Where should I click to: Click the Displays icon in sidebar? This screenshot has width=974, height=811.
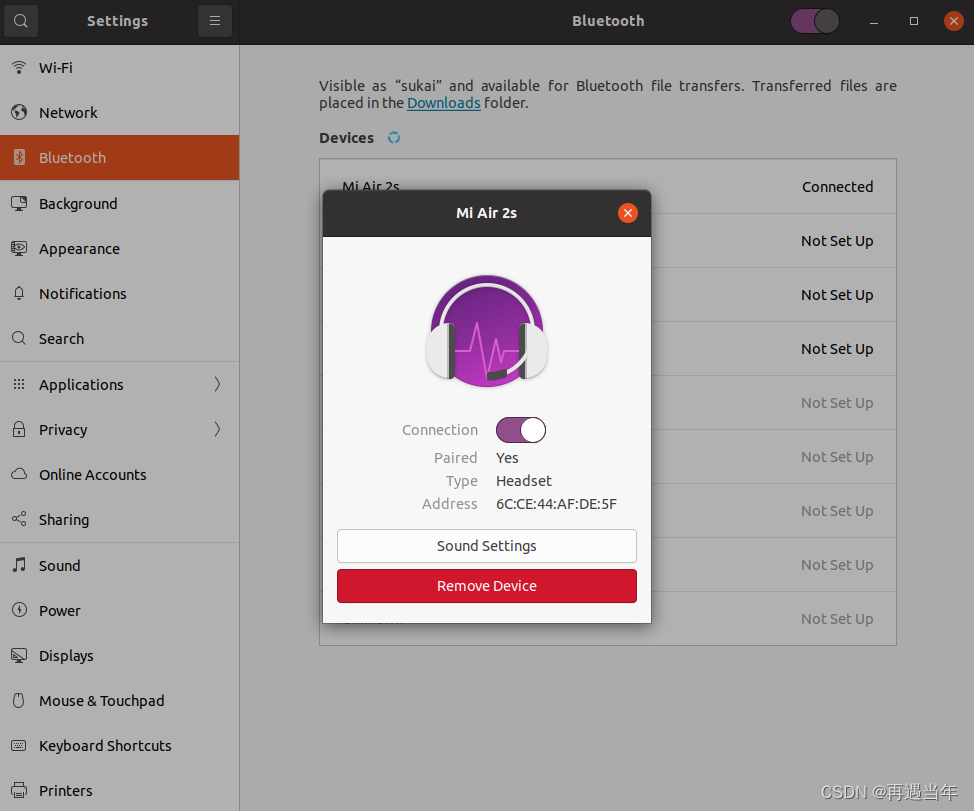[19, 655]
